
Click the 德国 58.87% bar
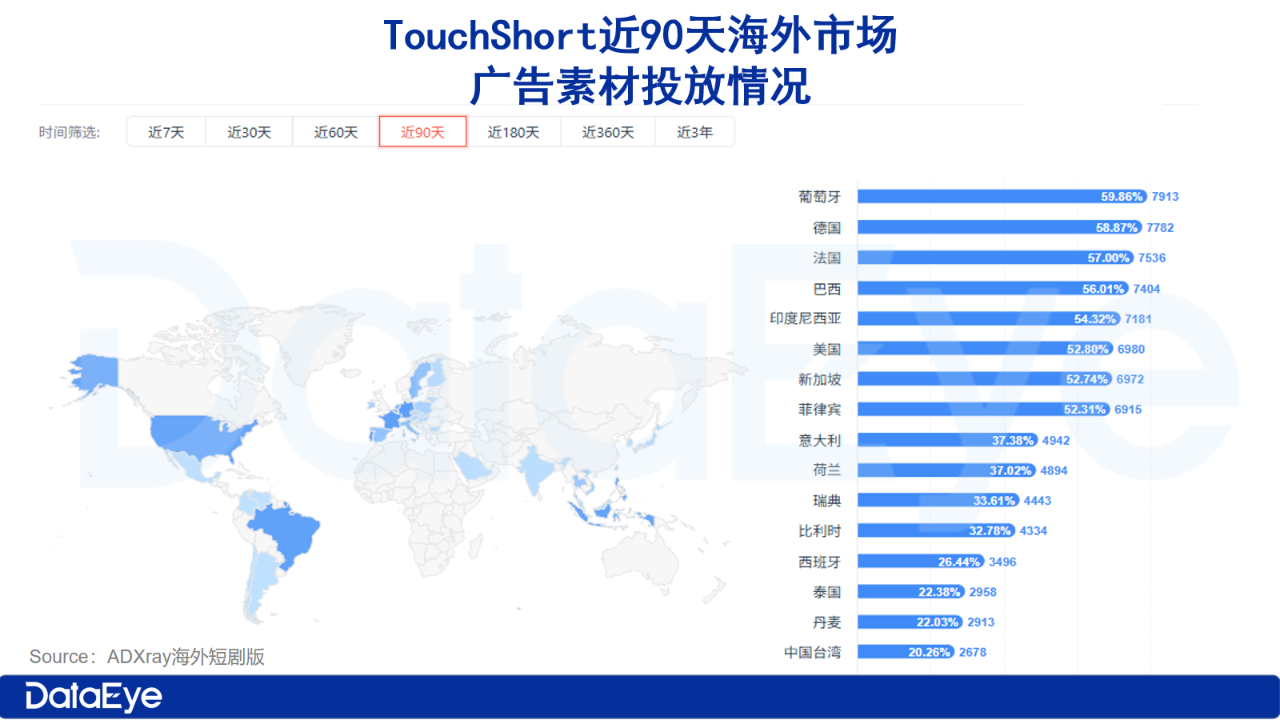[1000, 228]
